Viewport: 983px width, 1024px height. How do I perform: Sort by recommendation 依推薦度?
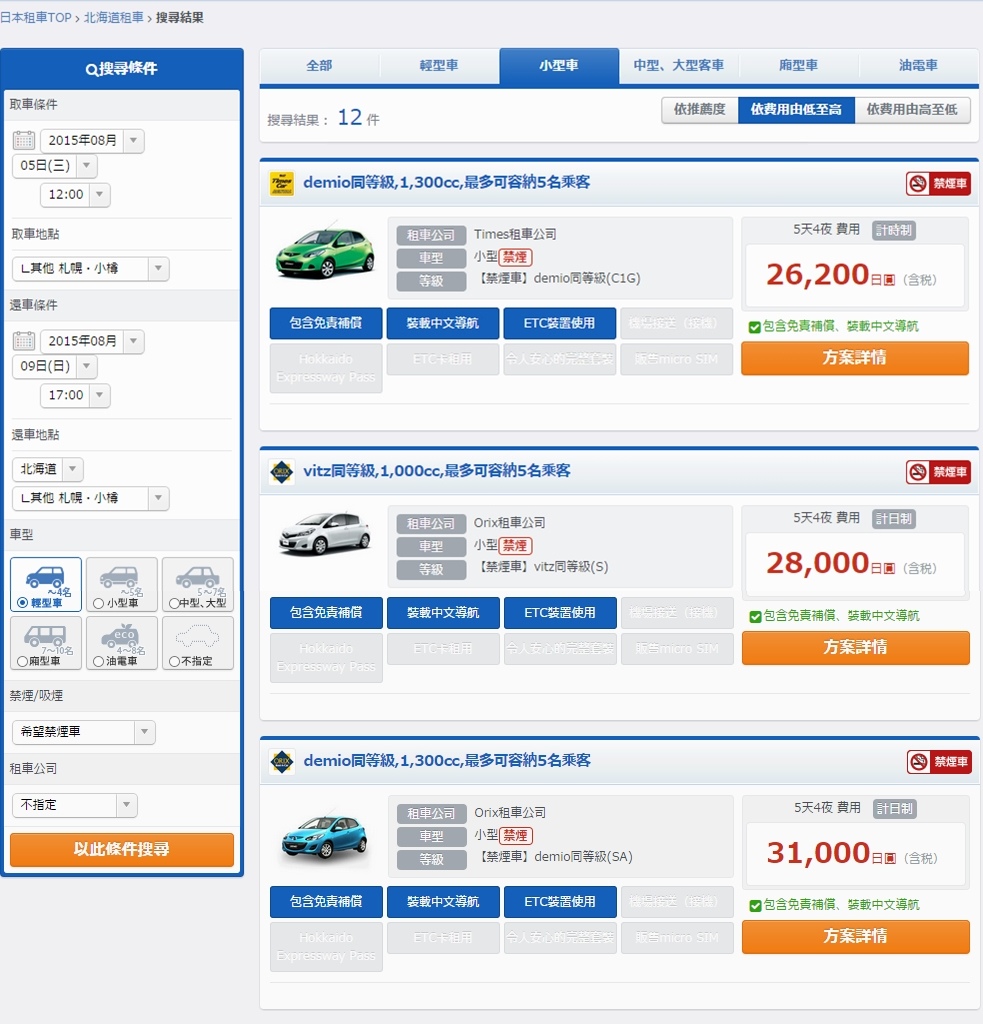click(700, 110)
